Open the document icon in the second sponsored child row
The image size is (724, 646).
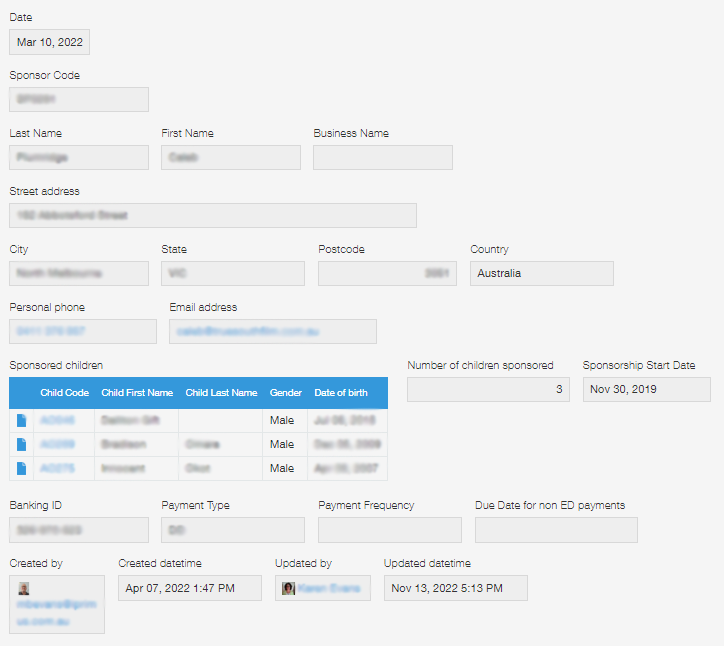pyautogui.click(x=22, y=444)
